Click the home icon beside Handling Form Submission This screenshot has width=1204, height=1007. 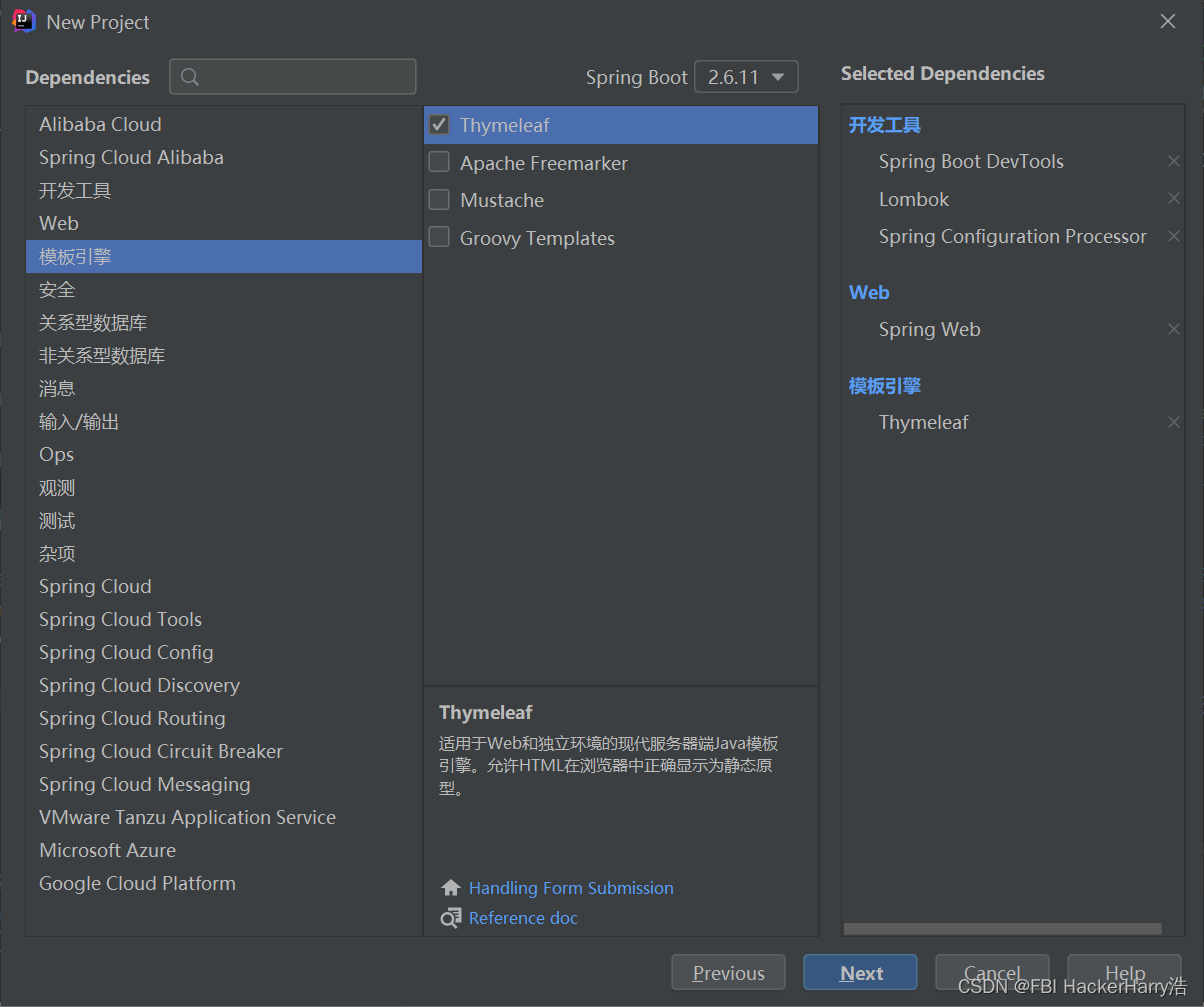click(451, 888)
